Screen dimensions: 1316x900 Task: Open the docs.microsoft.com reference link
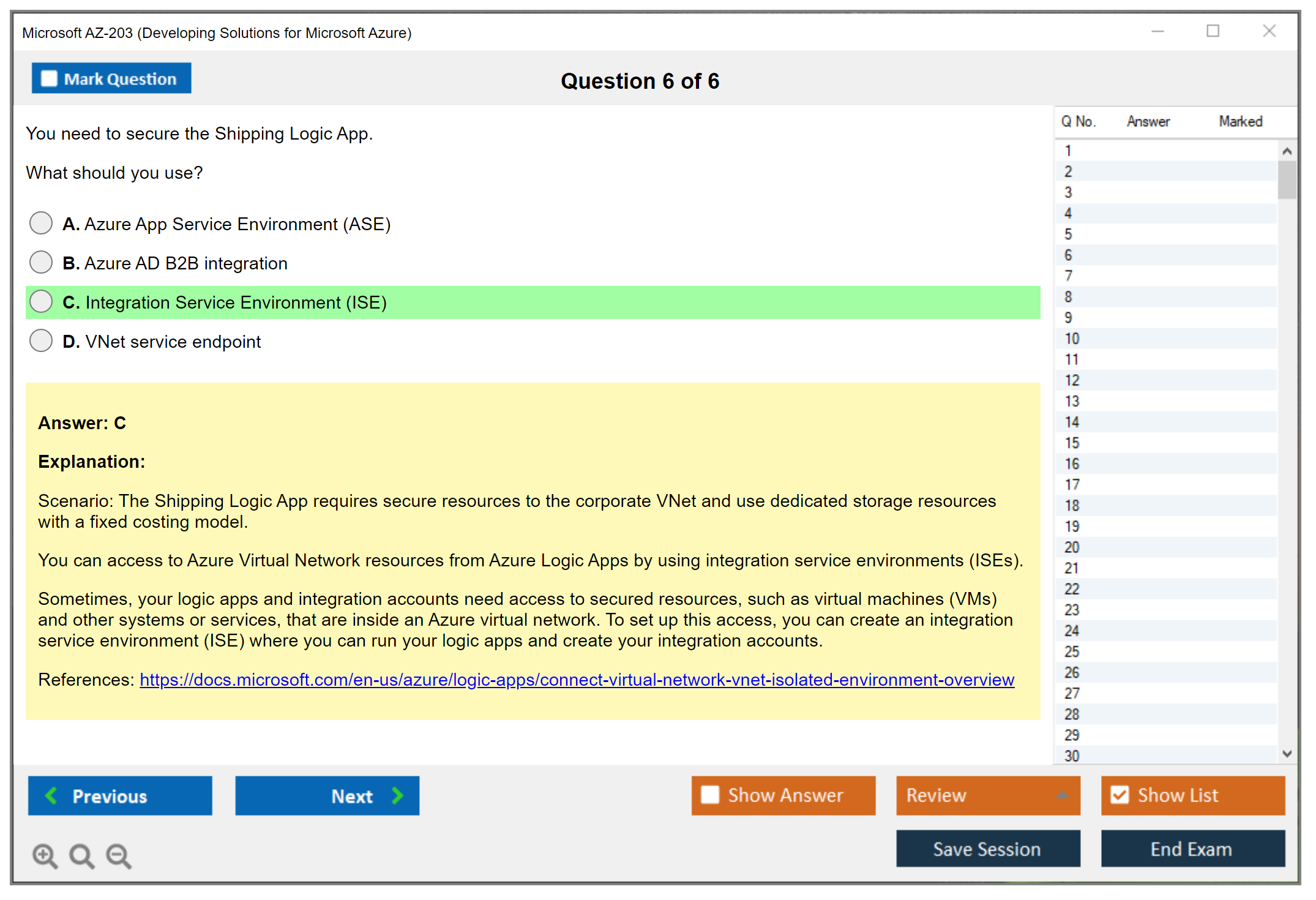tap(577, 680)
